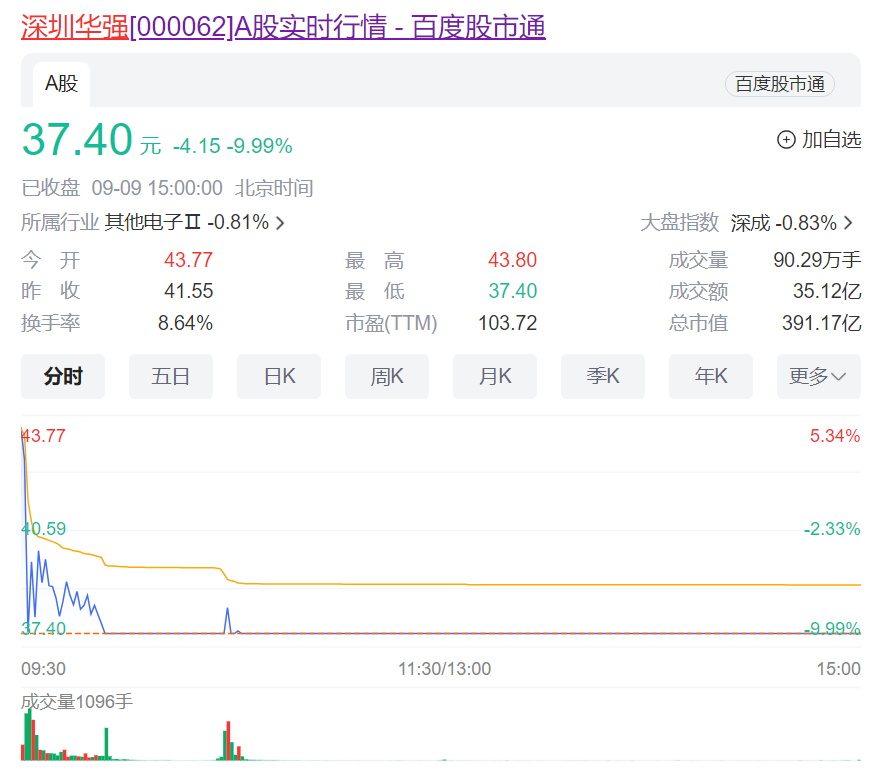
Task: Click the chart axis label 5.34%
Action: [x=835, y=436]
